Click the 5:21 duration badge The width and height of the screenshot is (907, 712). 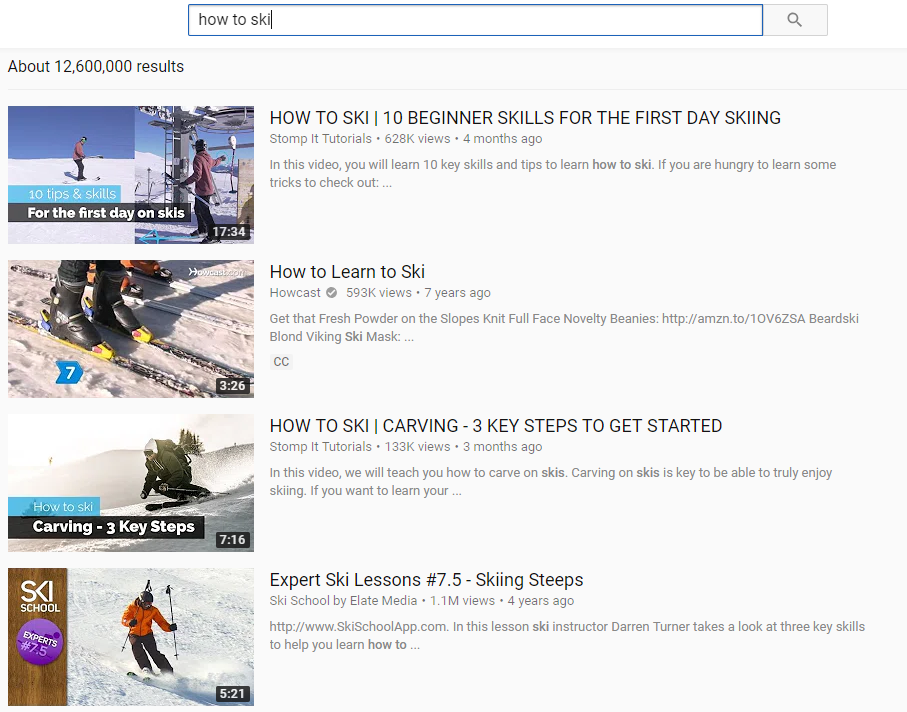click(233, 693)
